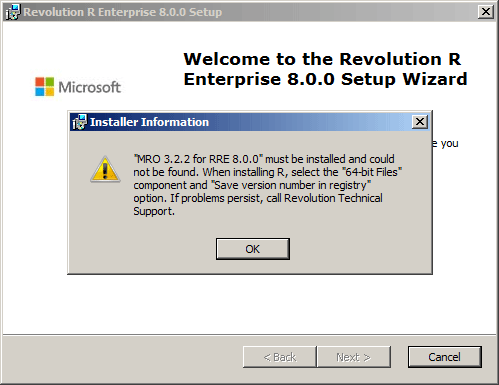The width and height of the screenshot is (499, 385).
Task: Click the setup icon in main title bar
Action: 13,12
